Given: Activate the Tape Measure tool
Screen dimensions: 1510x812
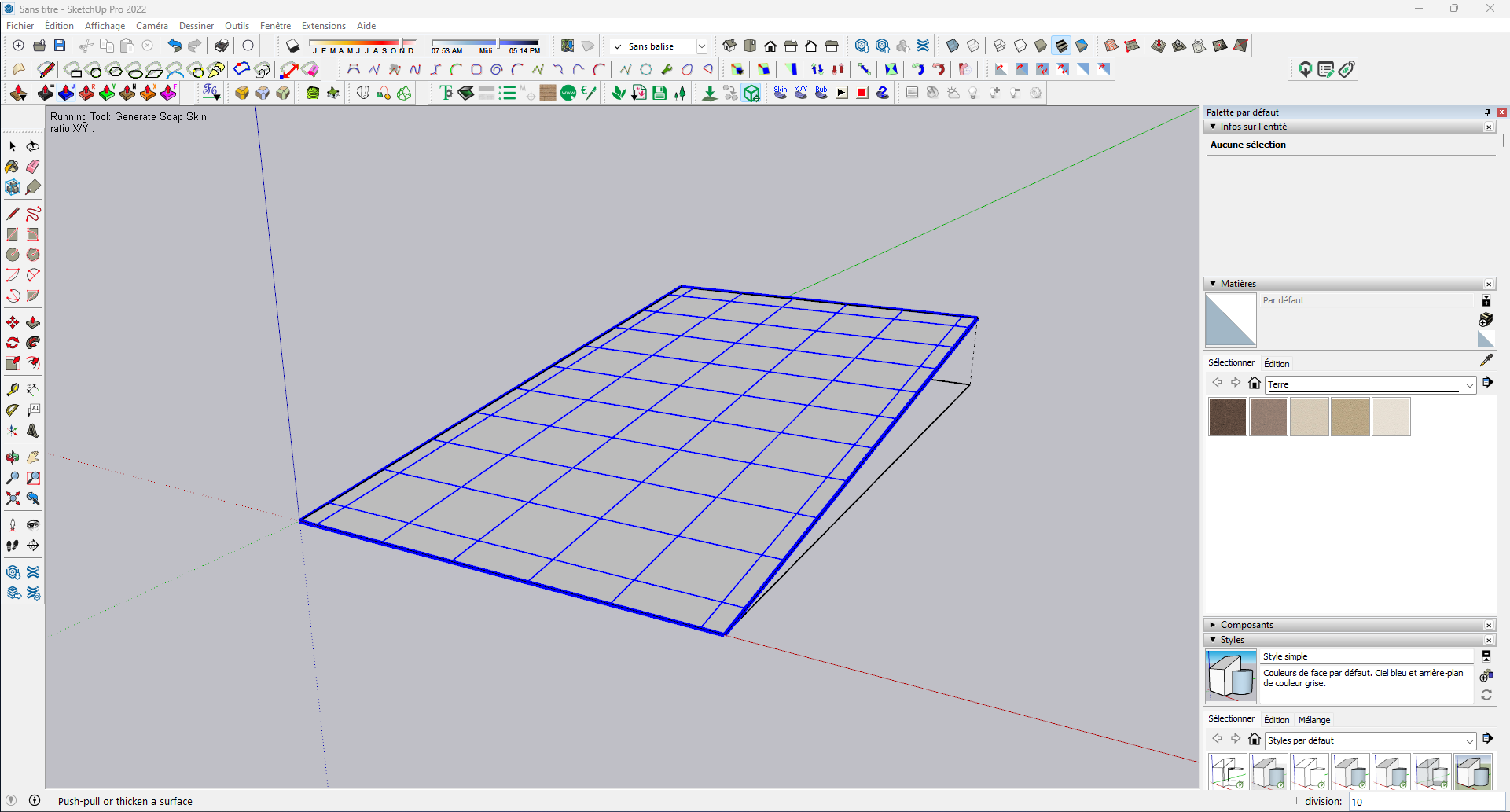Looking at the screenshot, I should coord(13,389).
